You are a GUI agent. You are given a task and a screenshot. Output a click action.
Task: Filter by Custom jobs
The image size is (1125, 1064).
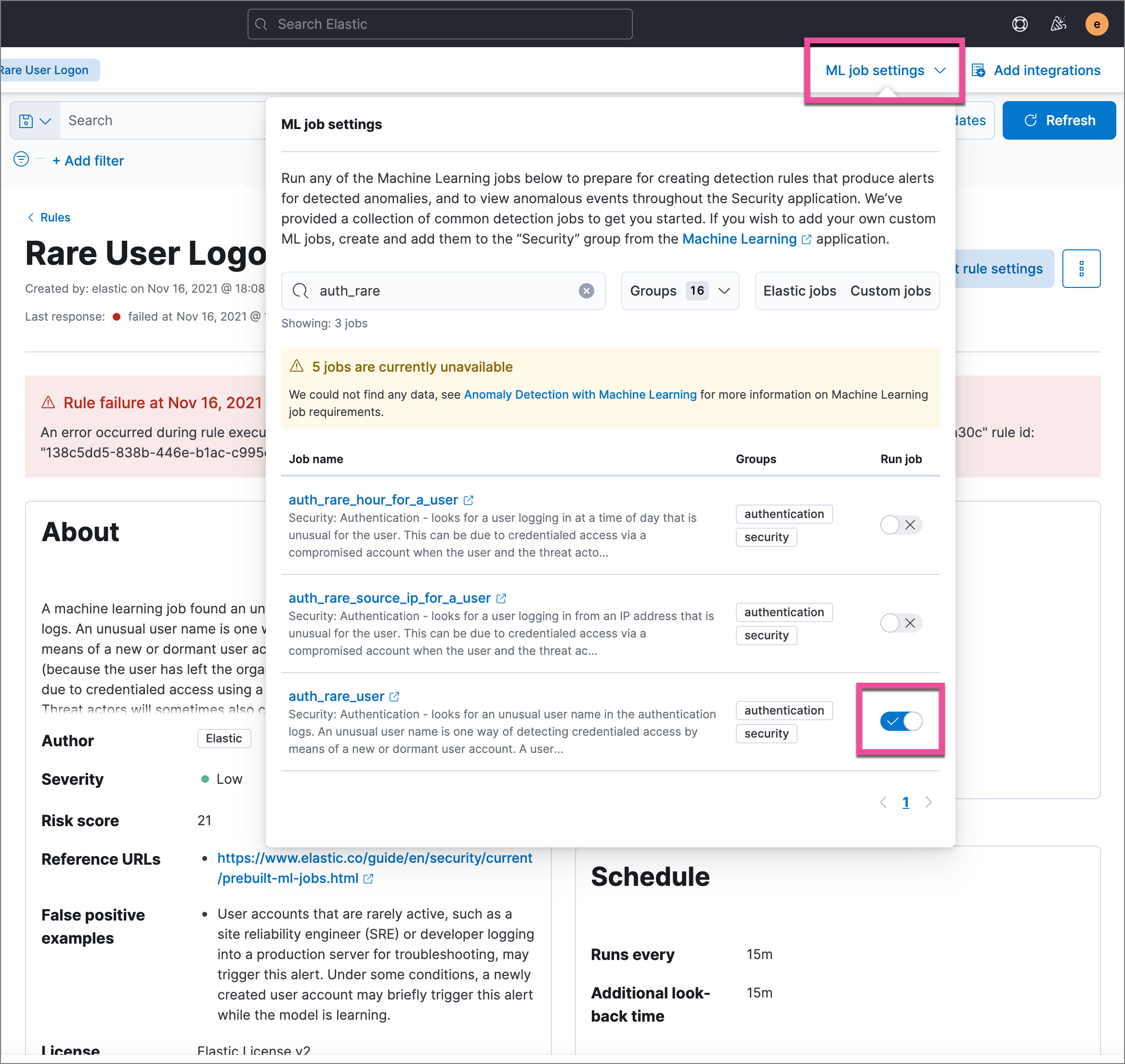pyautogui.click(x=890, y=291)
